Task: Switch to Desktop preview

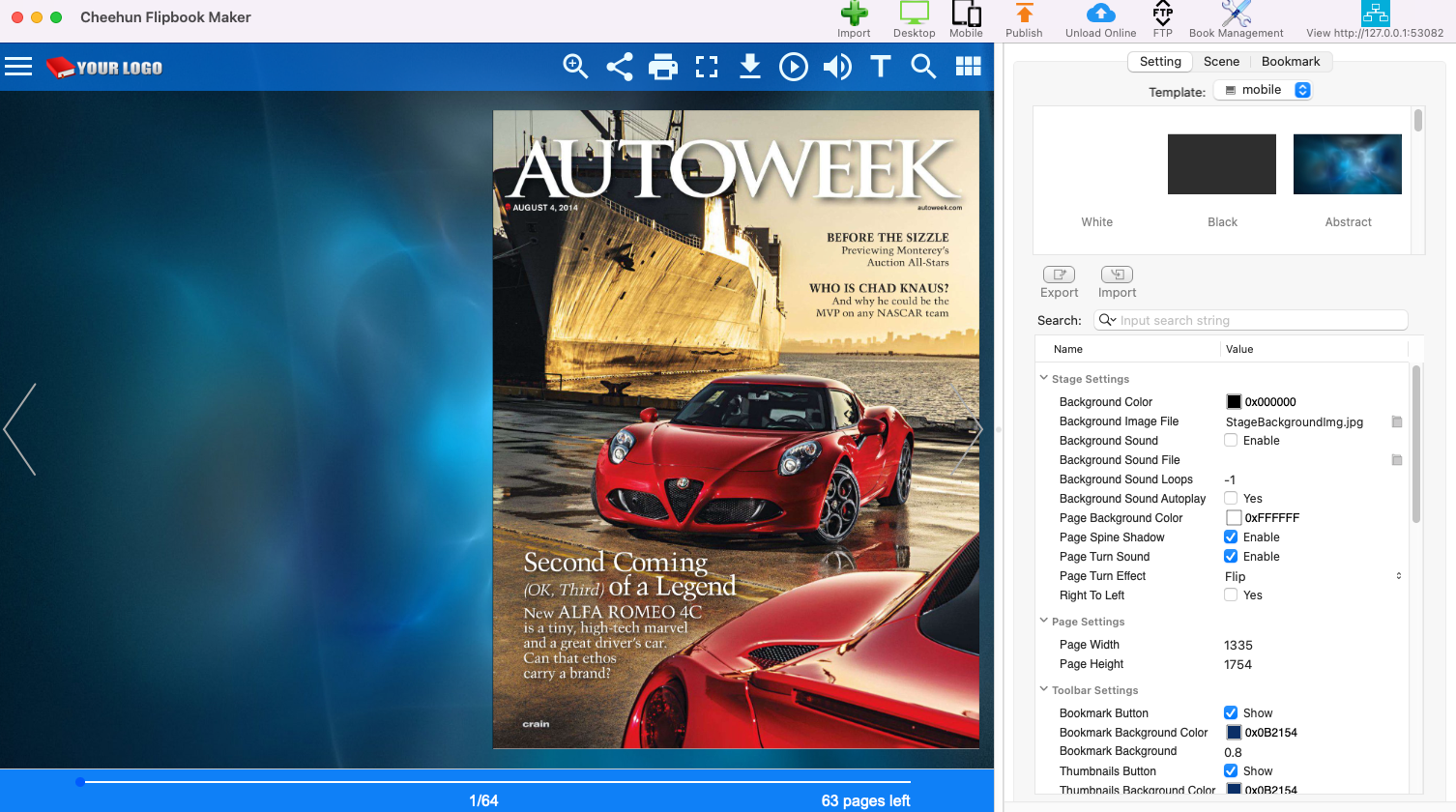Action: (914, 19)
